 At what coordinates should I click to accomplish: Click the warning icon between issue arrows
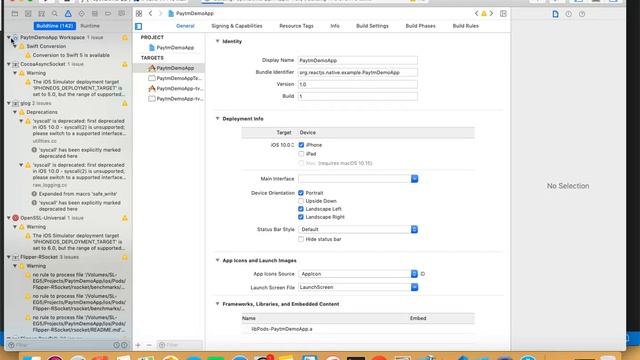(484, 13)
